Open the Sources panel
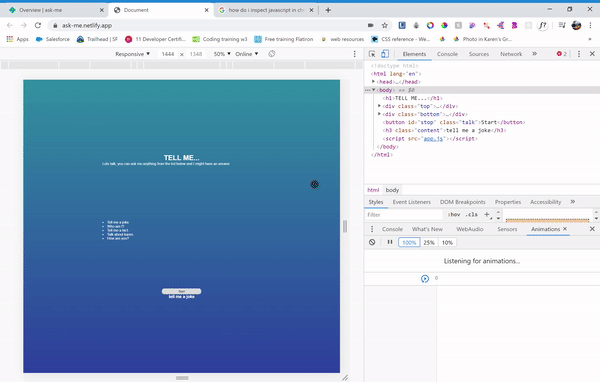 pyautogui.click(x=479, y=54)
